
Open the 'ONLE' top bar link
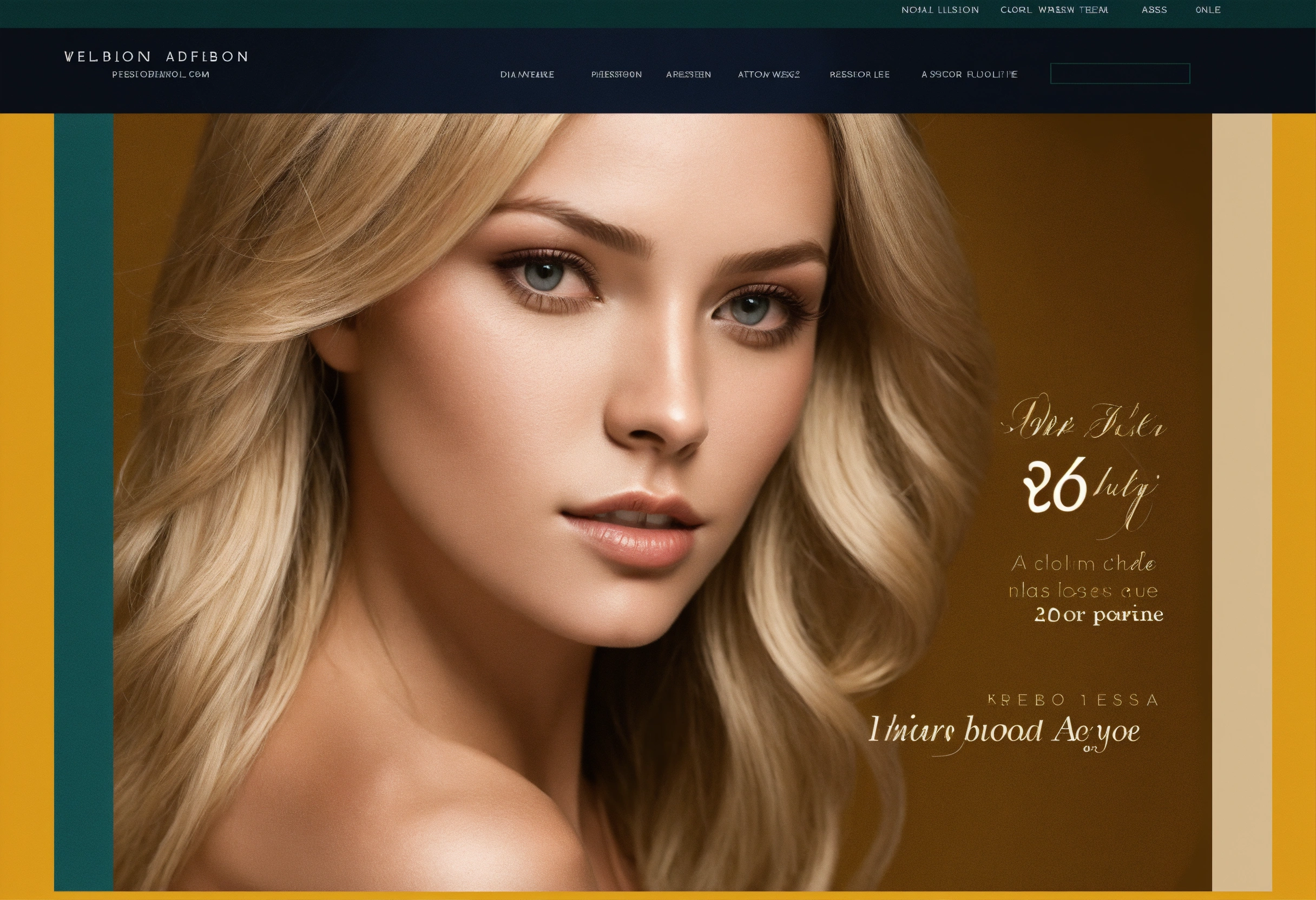pos(1208,10)
